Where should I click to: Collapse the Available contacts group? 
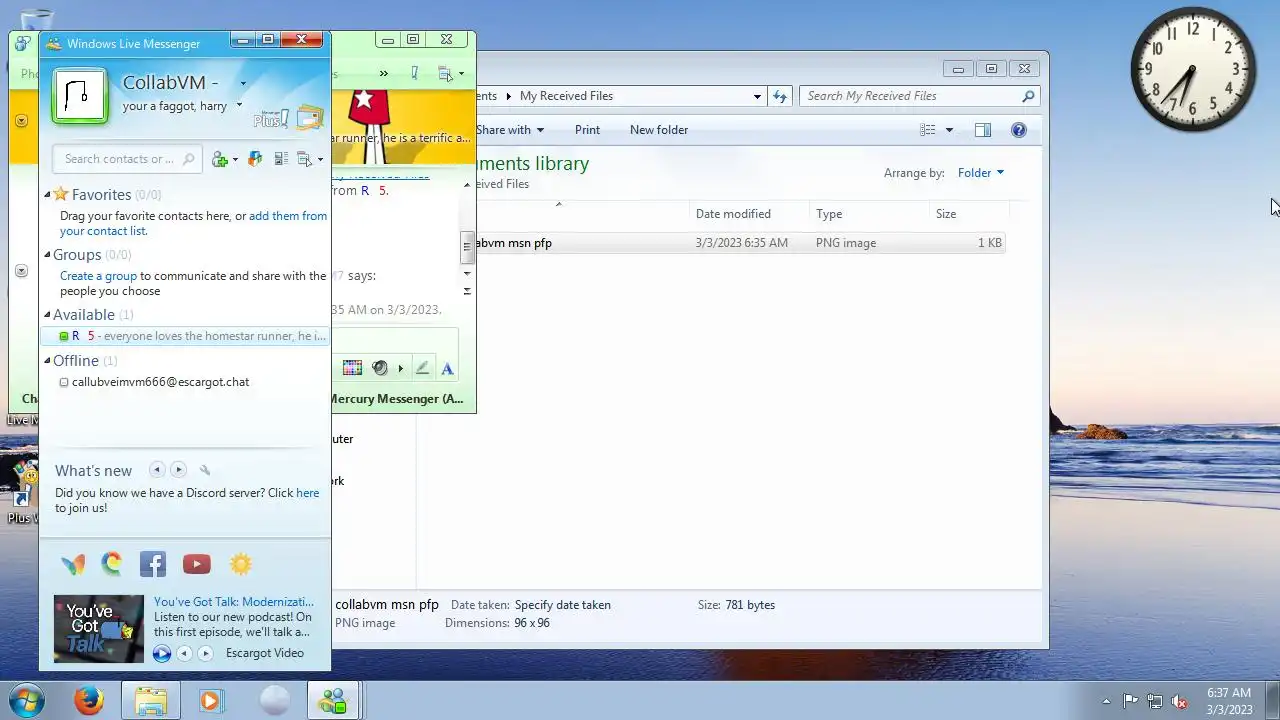click(47, 315)
